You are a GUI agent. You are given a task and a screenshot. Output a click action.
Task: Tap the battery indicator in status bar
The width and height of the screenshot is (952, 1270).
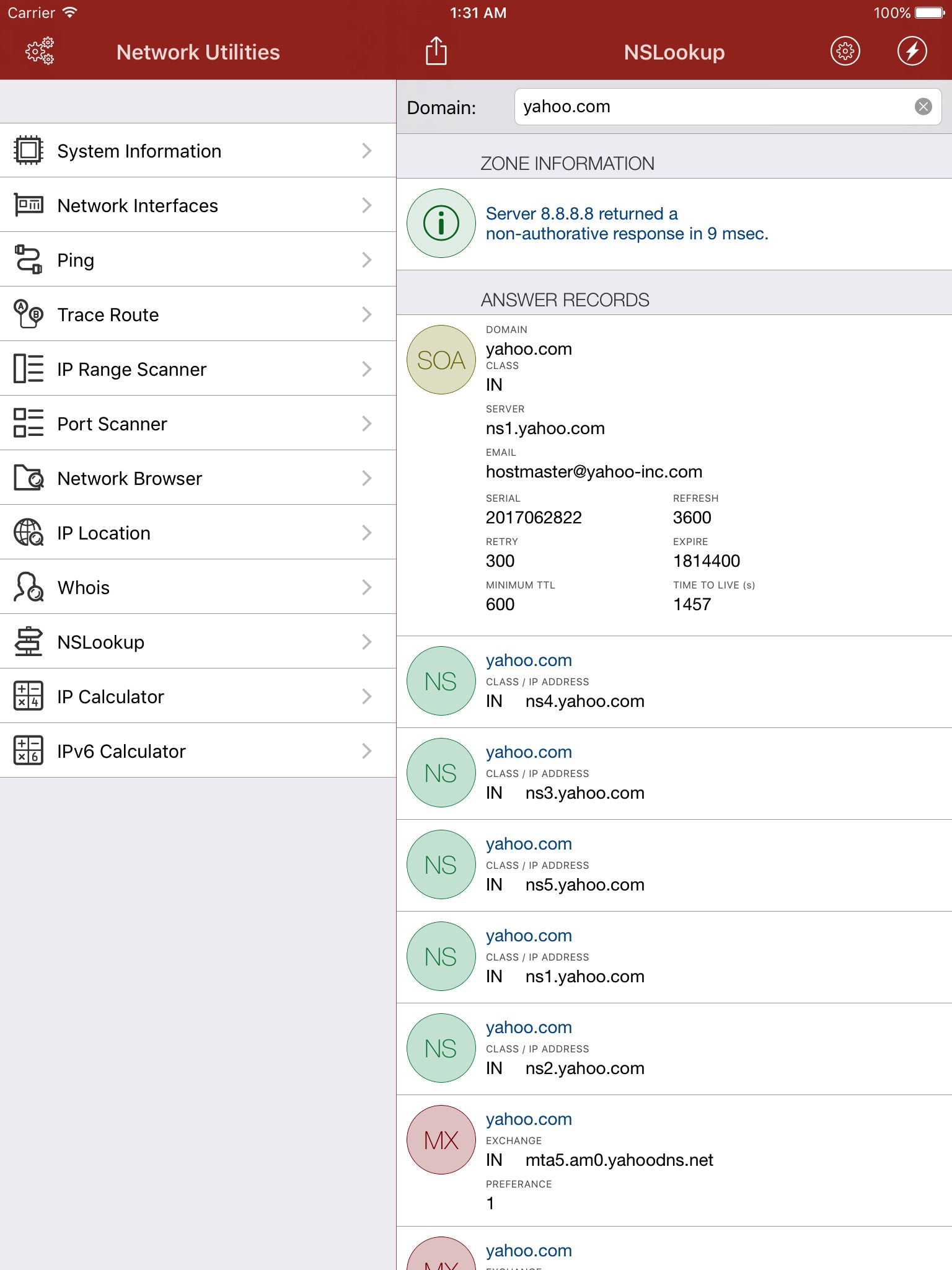click(930, 12)
